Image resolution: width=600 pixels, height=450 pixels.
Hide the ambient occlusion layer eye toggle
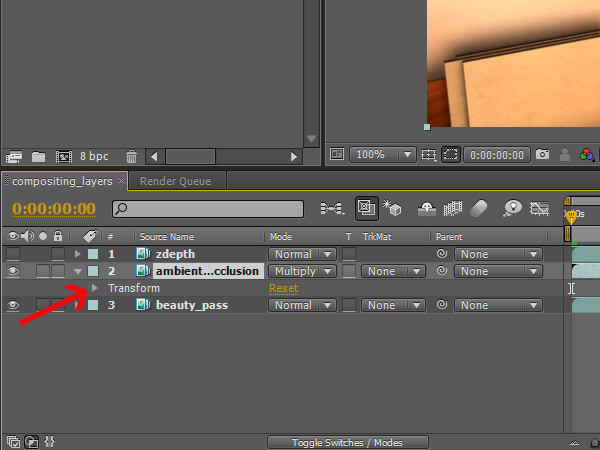14,271
